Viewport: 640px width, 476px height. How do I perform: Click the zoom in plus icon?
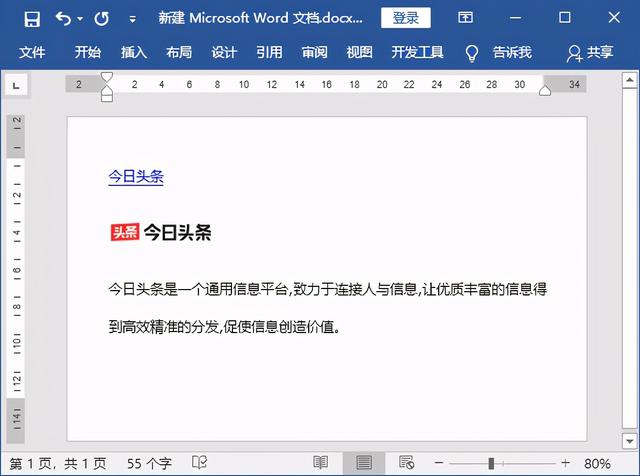[x=565, y=463]
